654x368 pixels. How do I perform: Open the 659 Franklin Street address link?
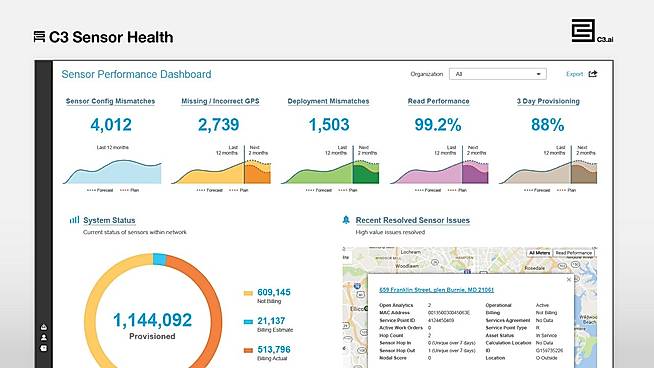(x=436, y=290)
